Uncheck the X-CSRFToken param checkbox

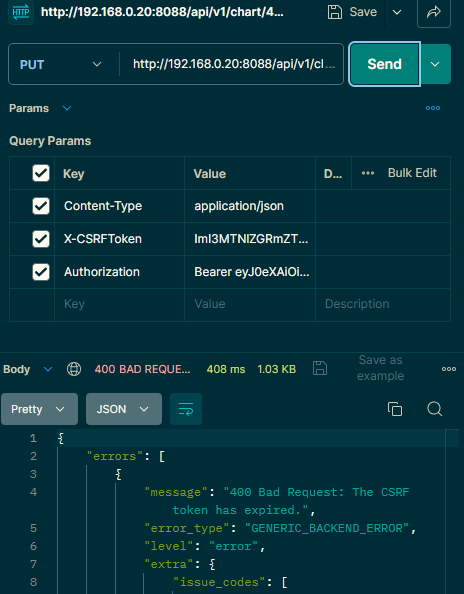click(x=41, y=239)
